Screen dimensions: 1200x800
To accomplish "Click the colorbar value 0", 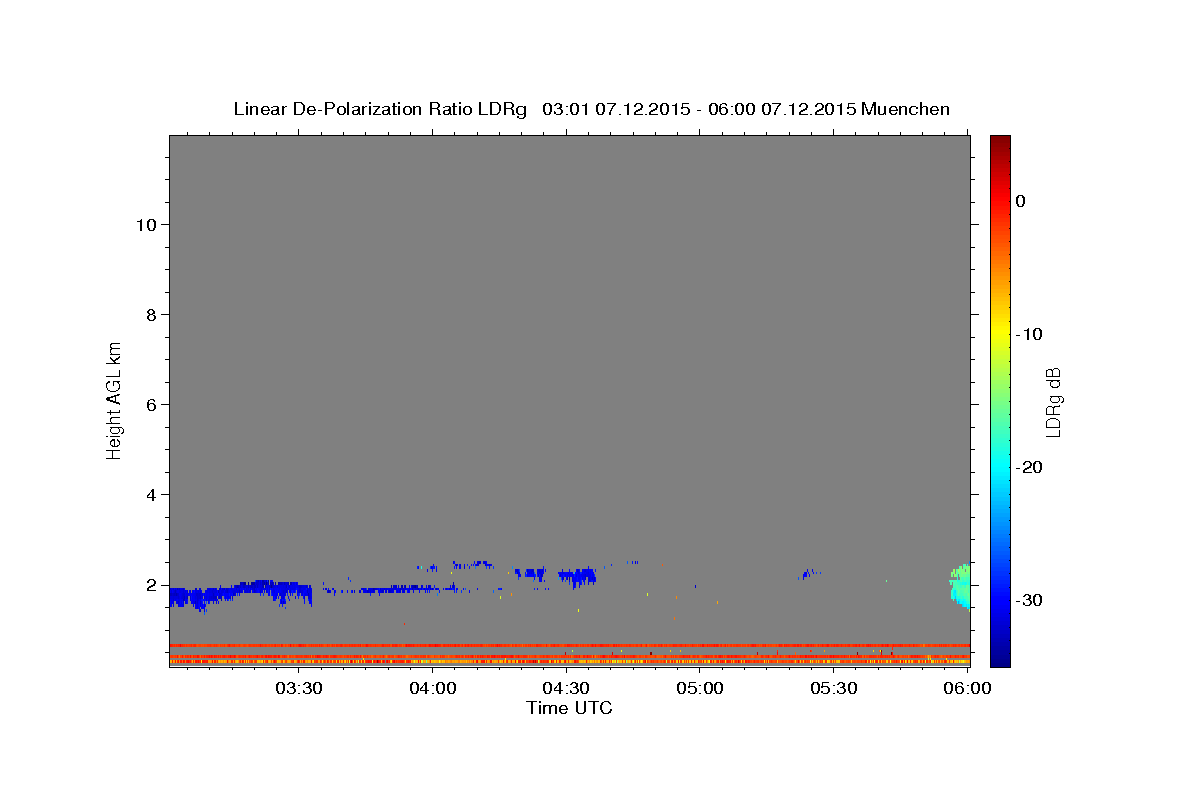I will [1021, 201].
